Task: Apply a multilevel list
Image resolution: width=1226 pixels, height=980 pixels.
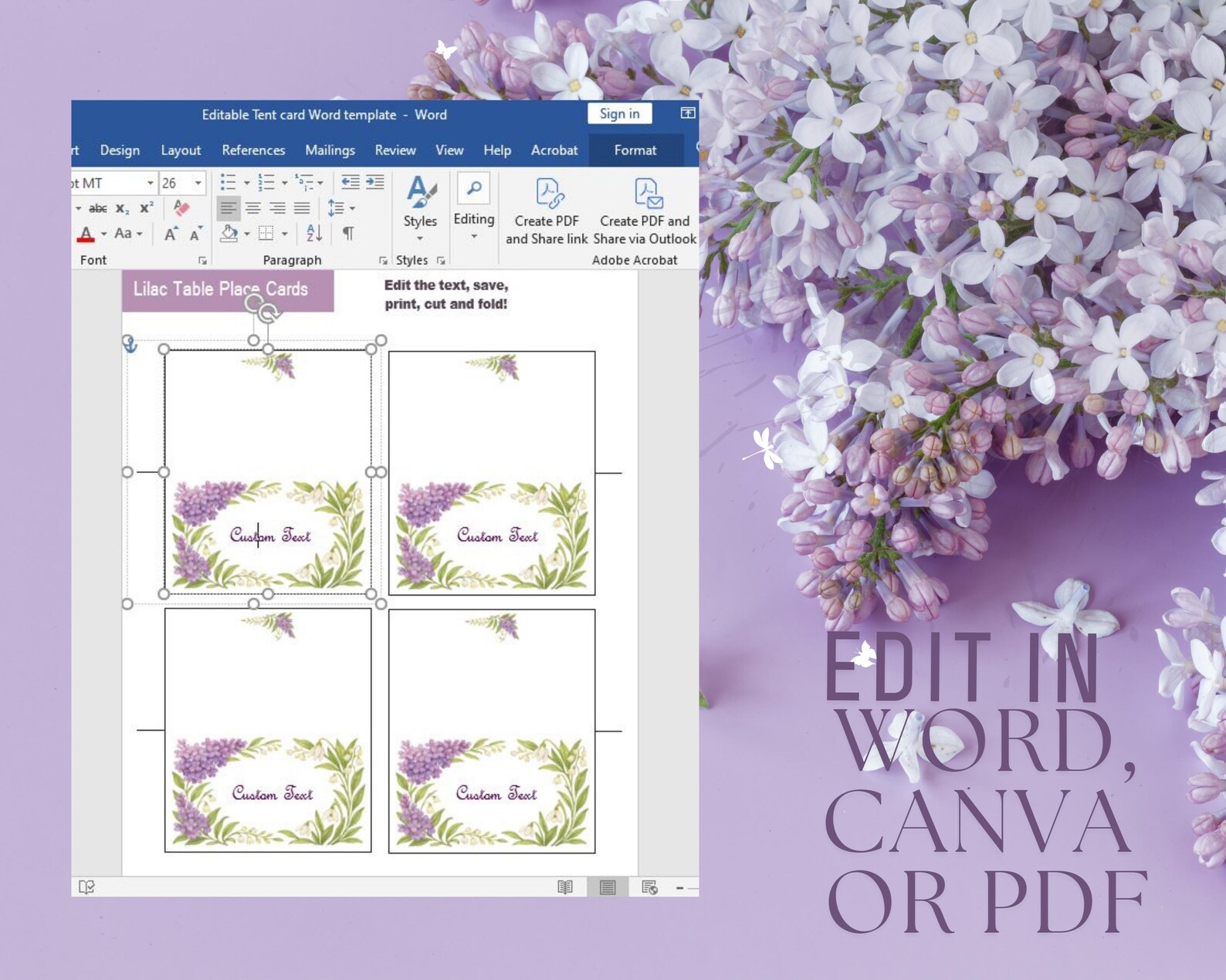Action: point(306,183)
